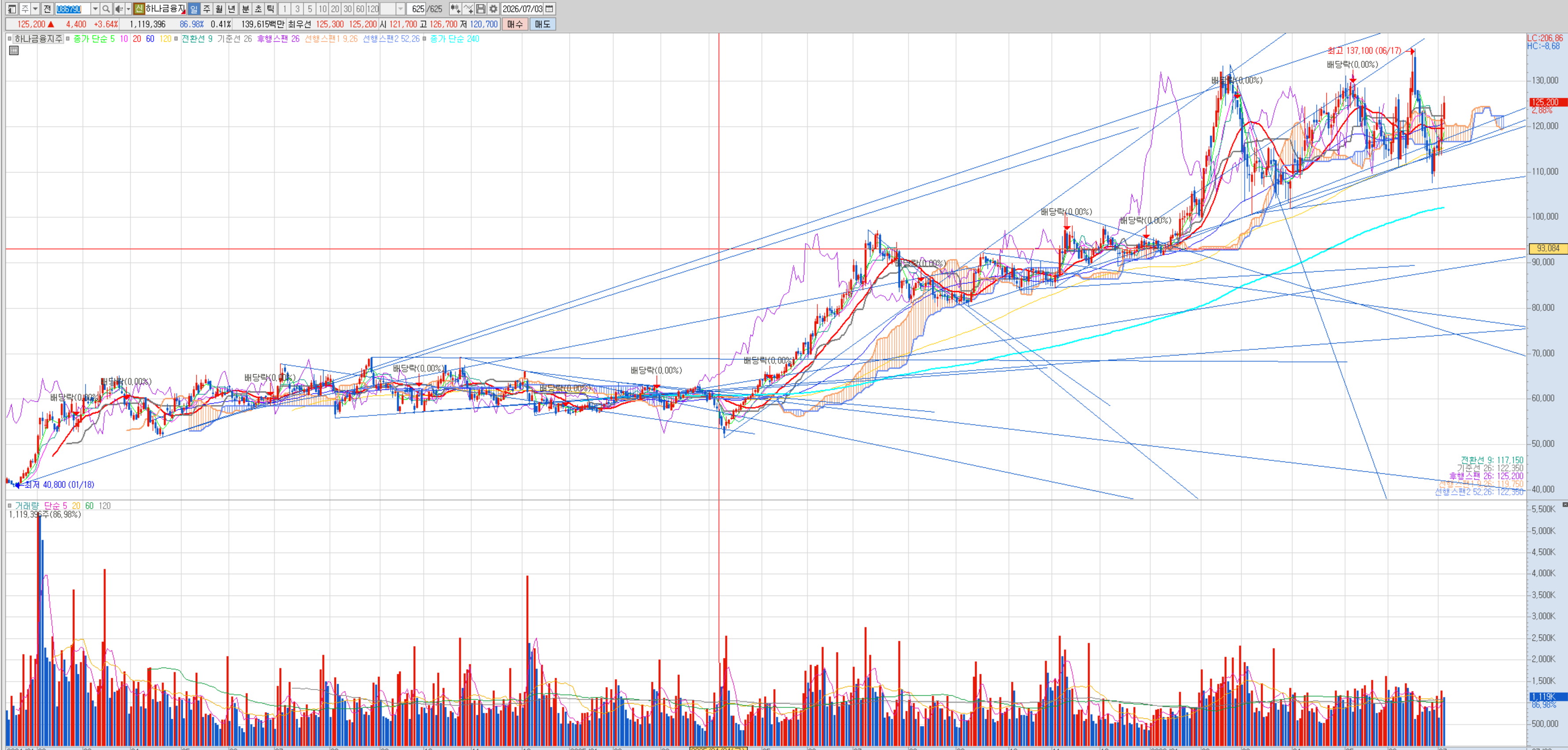Click the red 20 moving average label
The height and width of the screenshot is (750, 1568).
click(x=137, y=39)
